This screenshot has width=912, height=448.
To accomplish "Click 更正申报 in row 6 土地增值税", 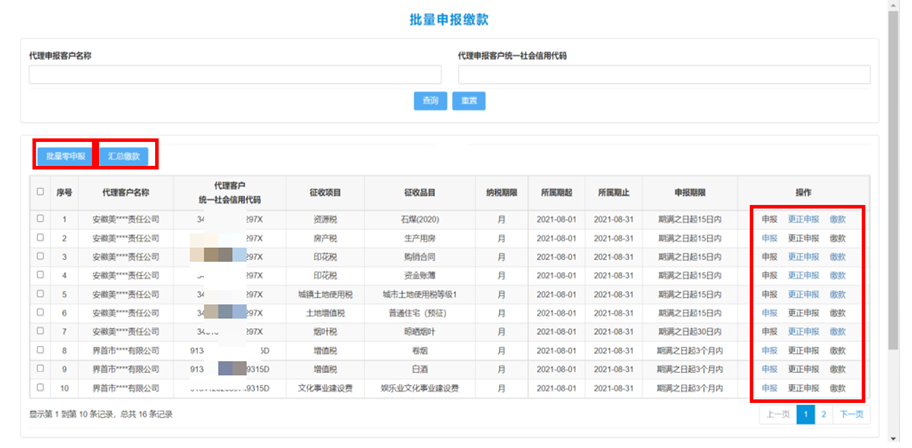I will tap(804, 313).
